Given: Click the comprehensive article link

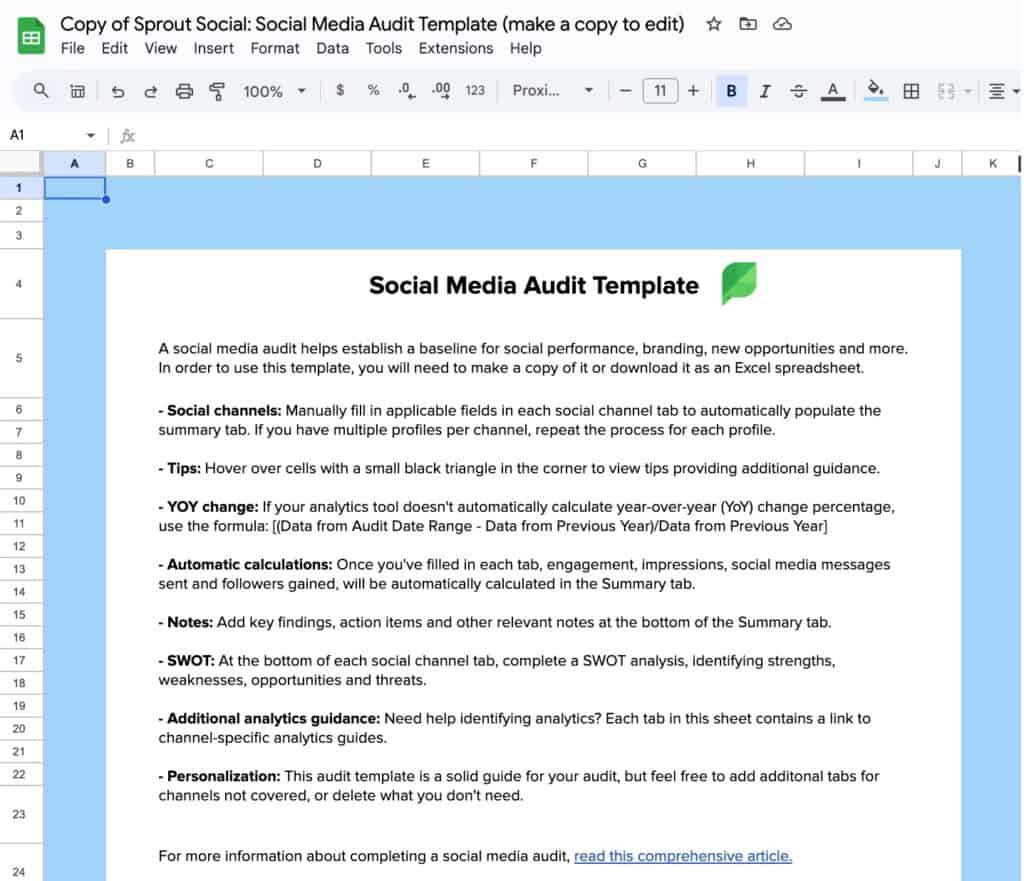Looking at the screenshot, I should tap(683, 856).
